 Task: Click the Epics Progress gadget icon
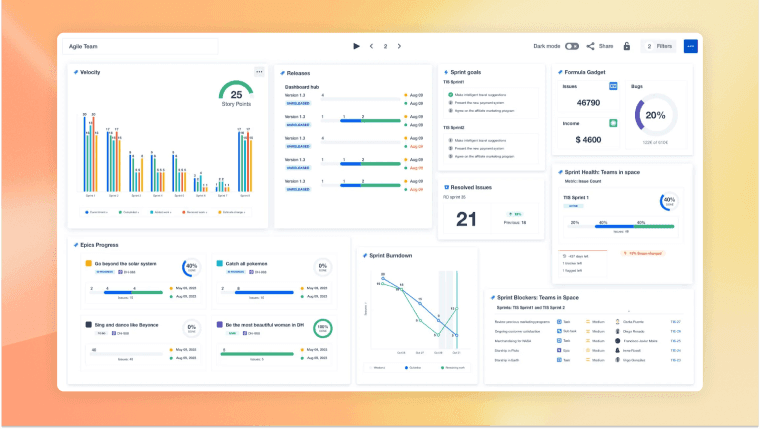76,245
